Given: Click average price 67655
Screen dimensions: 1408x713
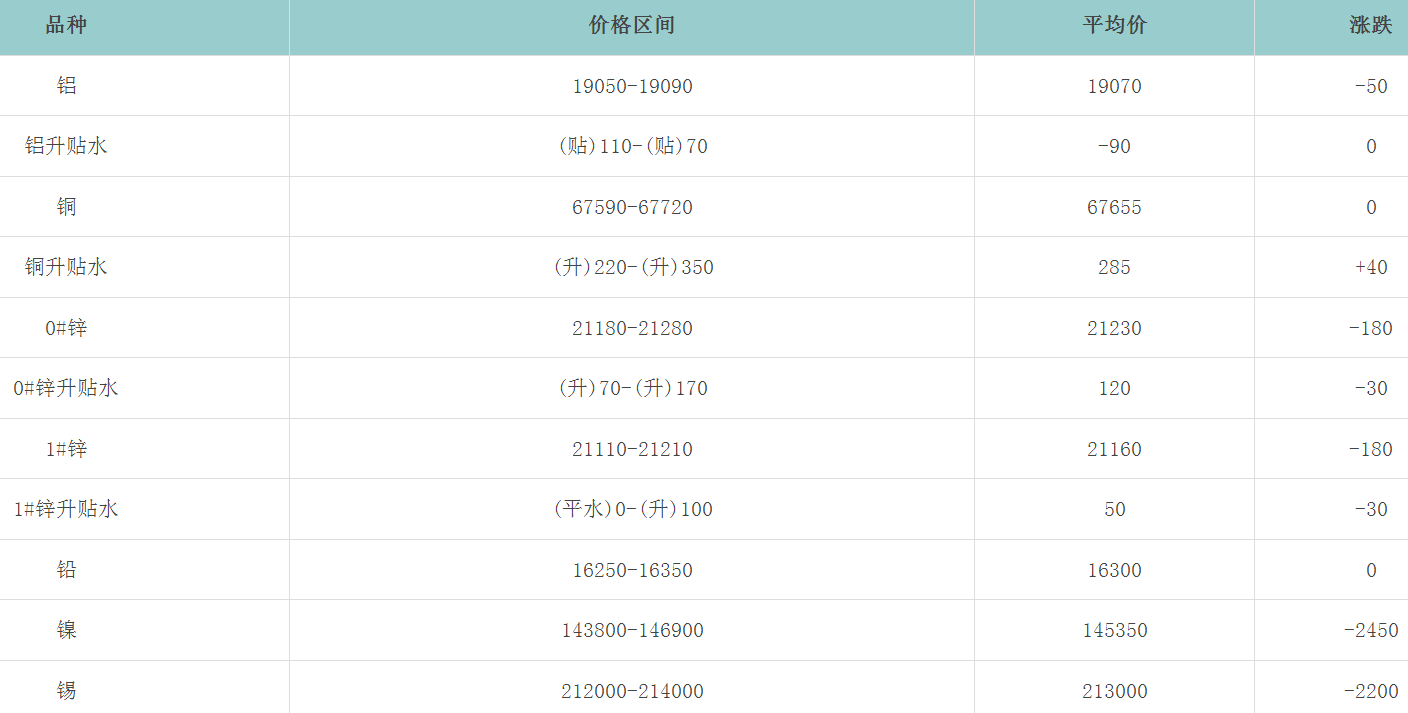Looking at the screenshot, I should click(x=1114, y=207).
